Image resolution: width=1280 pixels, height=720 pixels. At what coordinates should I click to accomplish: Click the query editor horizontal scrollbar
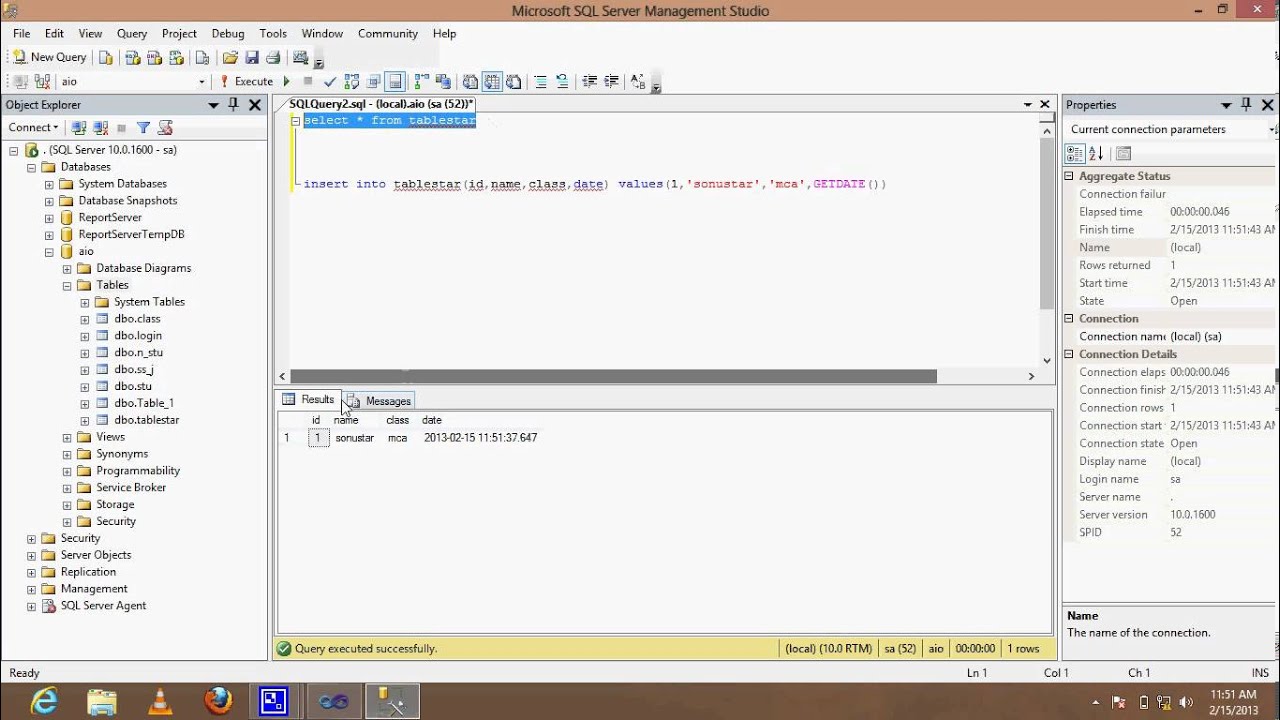[x=614, y=377]
